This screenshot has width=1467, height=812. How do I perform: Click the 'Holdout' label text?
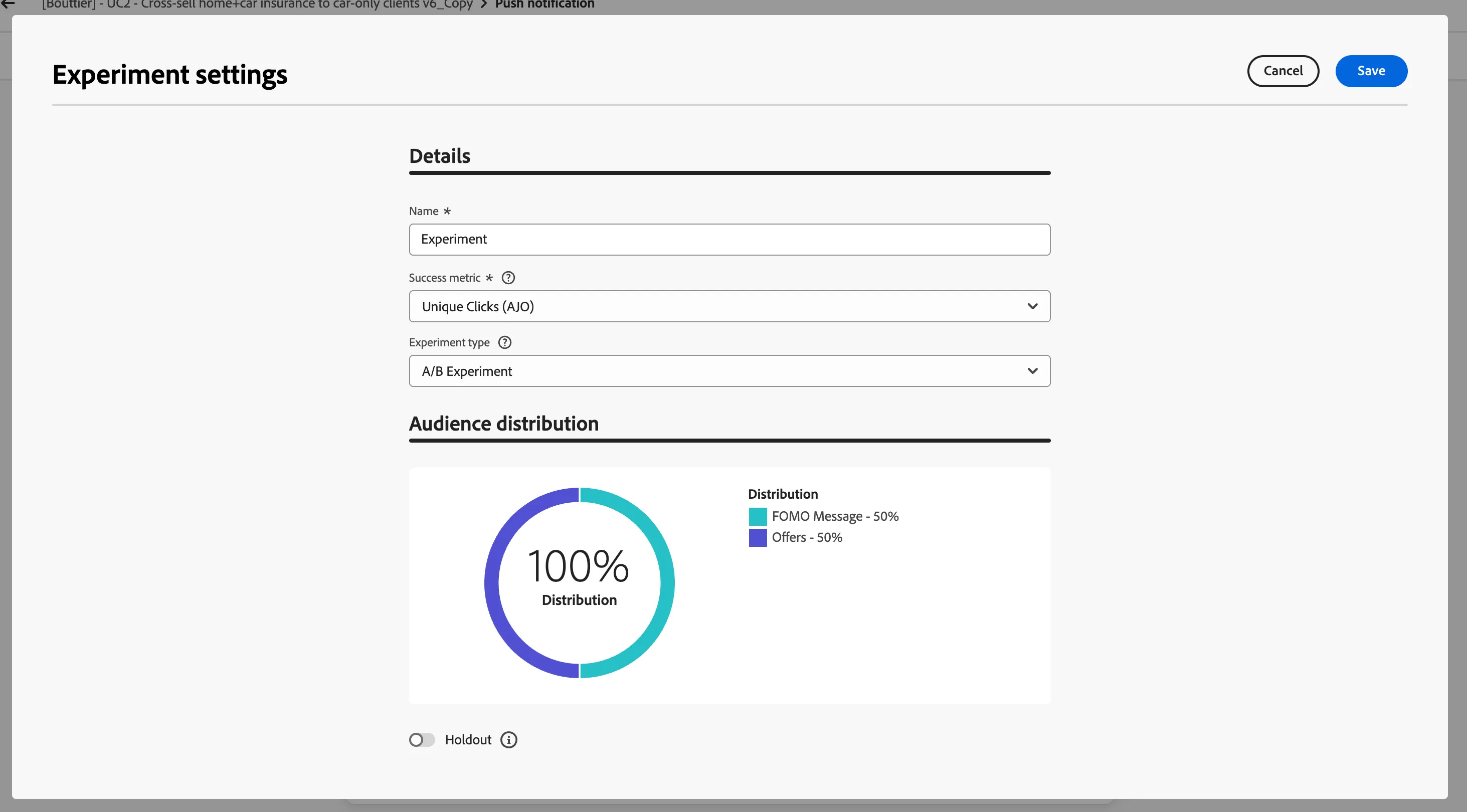point(468,740)
